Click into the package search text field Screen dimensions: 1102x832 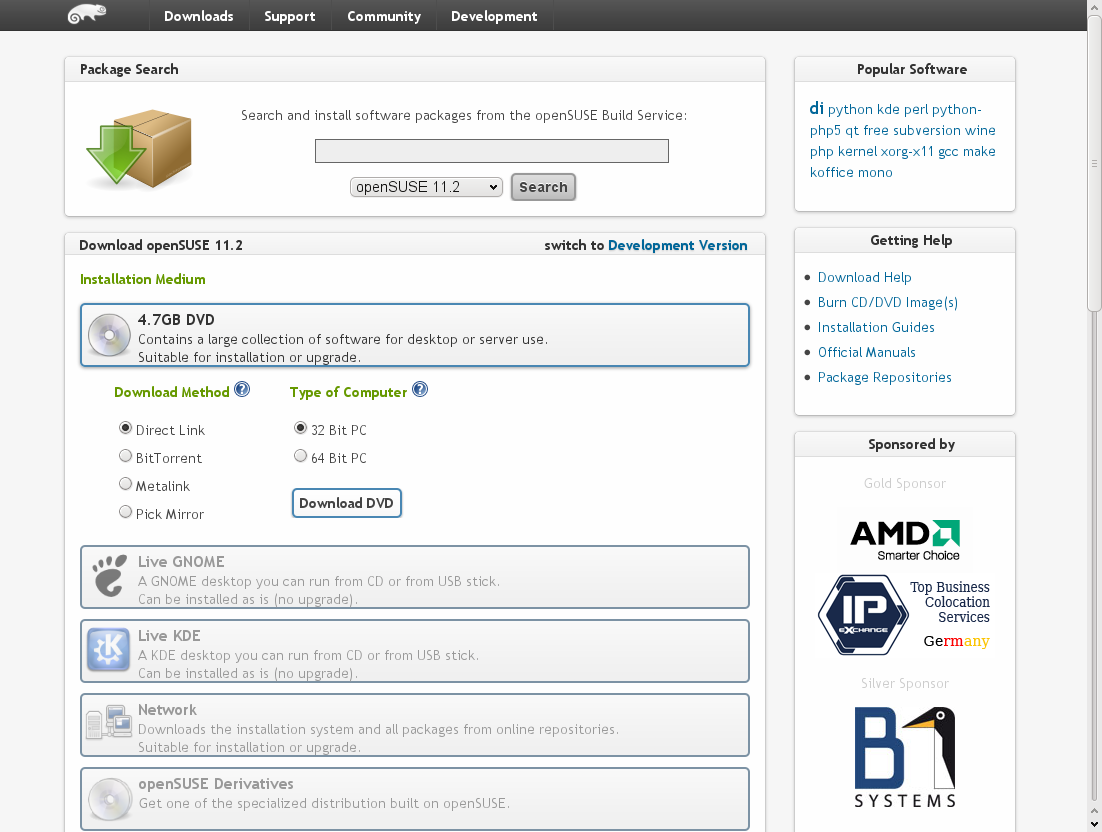(x=491, y=151)
